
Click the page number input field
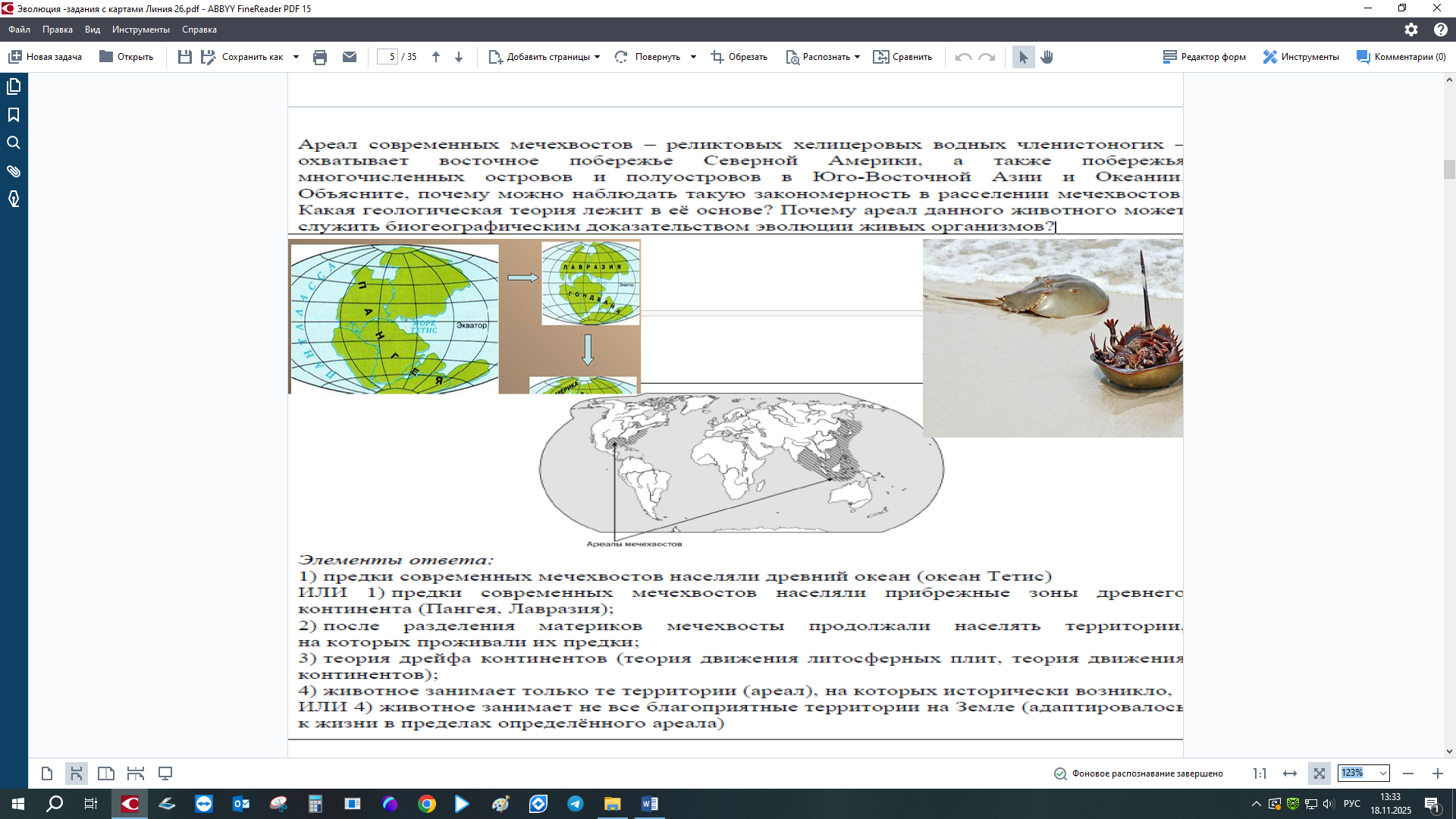click(388, 57)
